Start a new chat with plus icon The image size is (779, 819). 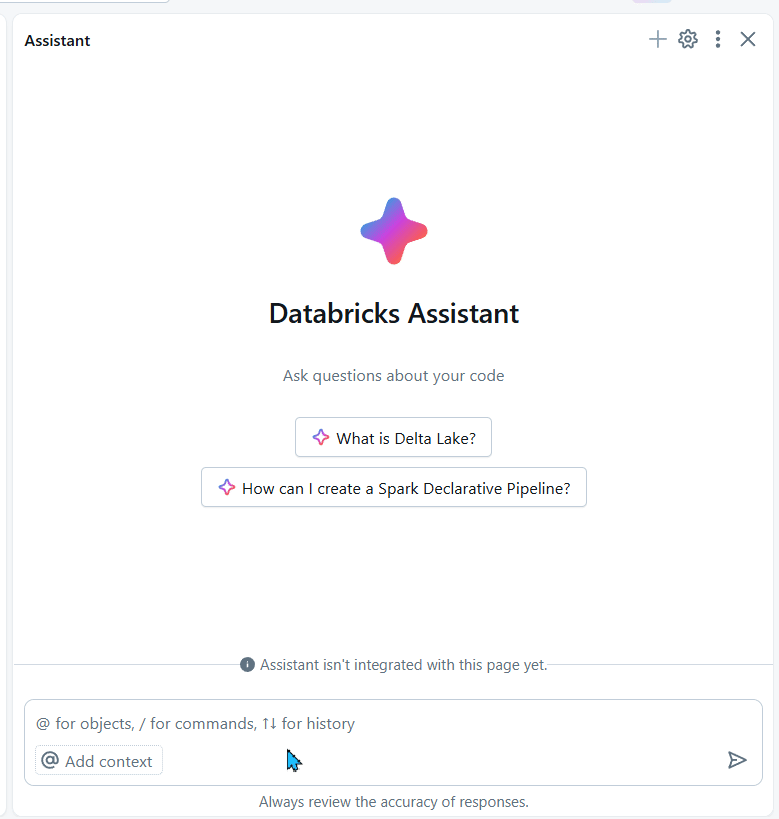(x=657, y=39)
